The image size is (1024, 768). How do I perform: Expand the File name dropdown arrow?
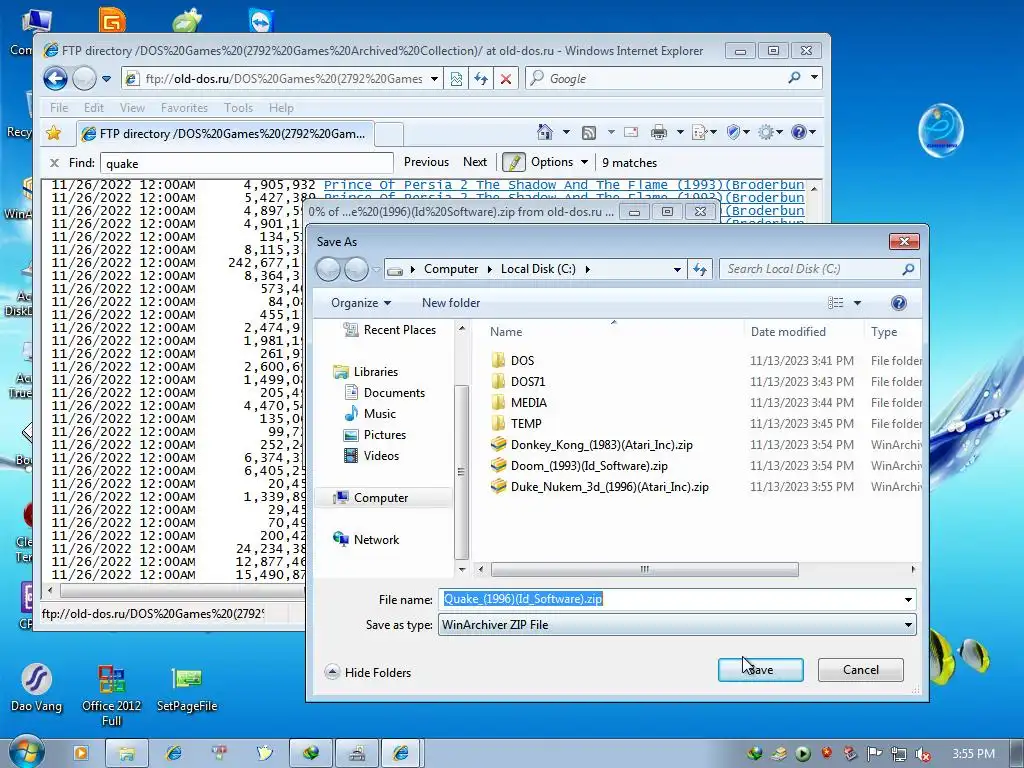(x=908, y=600)
